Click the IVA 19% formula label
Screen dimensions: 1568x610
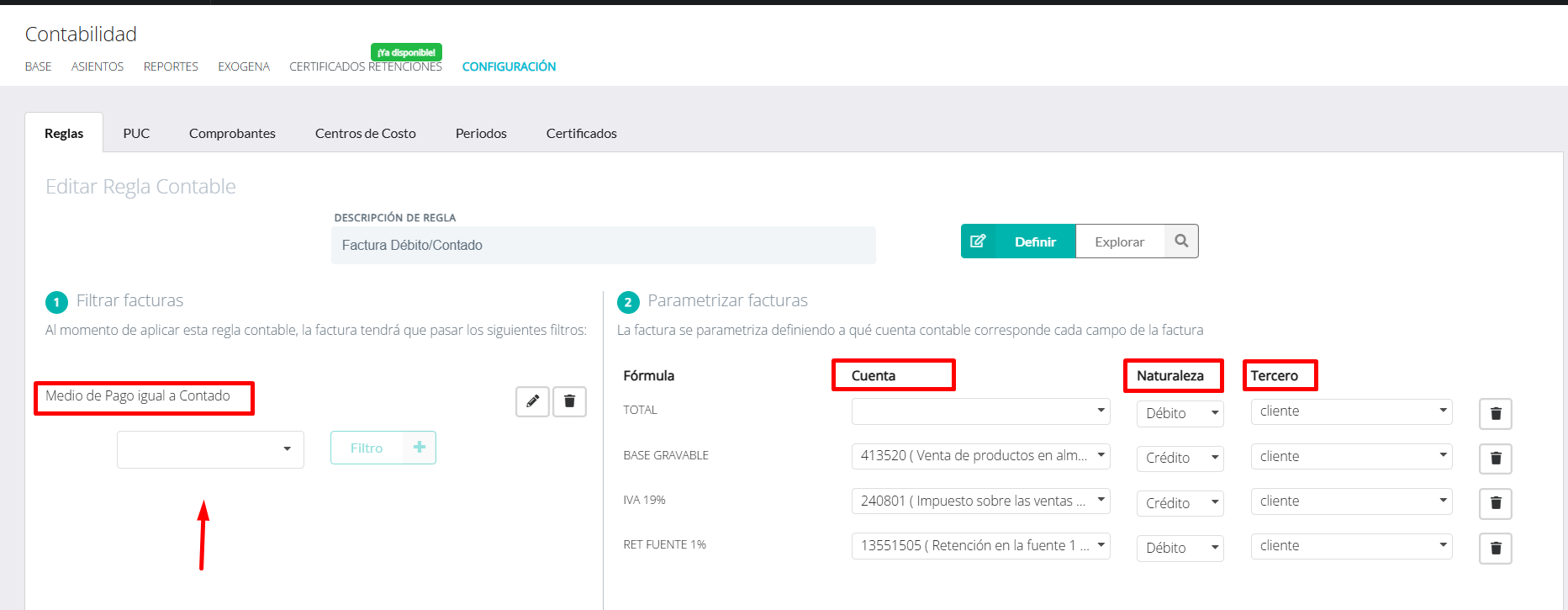pyautogui.click(x=644, y=500)
